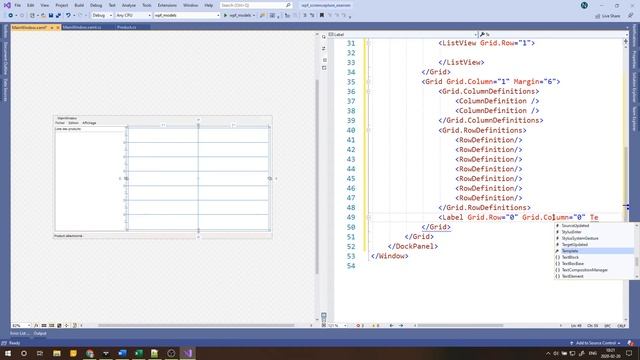
Task: Open the Windows notification center icon
Action: coord(629,353)
